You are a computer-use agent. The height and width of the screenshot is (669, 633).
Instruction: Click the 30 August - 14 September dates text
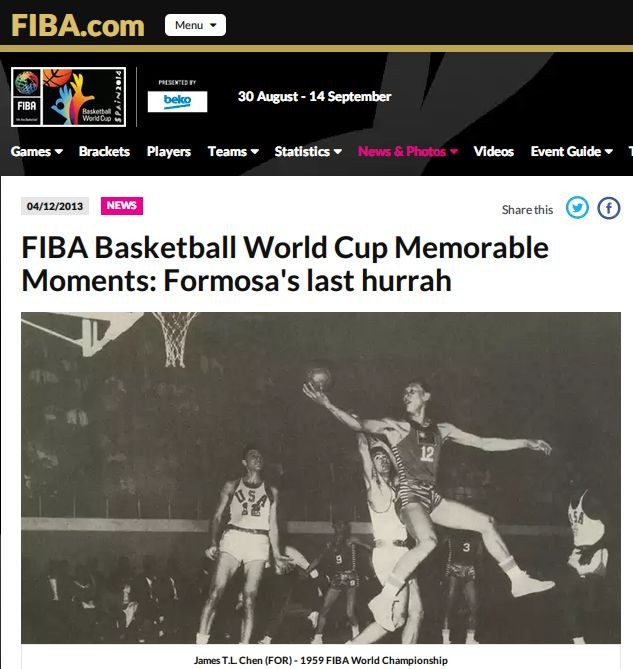pos(314,96)
